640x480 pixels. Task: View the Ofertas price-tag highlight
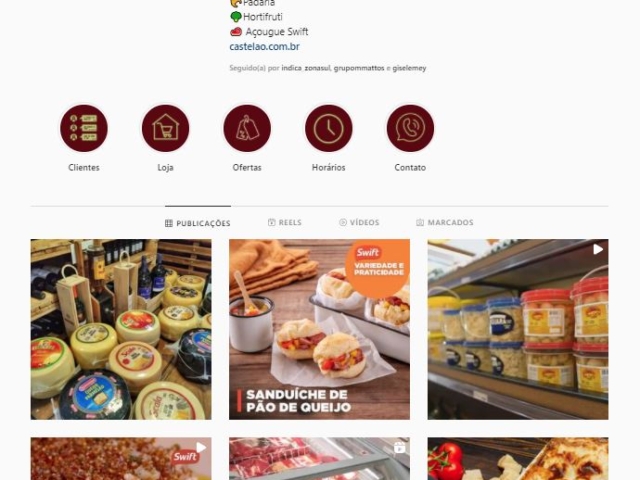tap(247, 128)
